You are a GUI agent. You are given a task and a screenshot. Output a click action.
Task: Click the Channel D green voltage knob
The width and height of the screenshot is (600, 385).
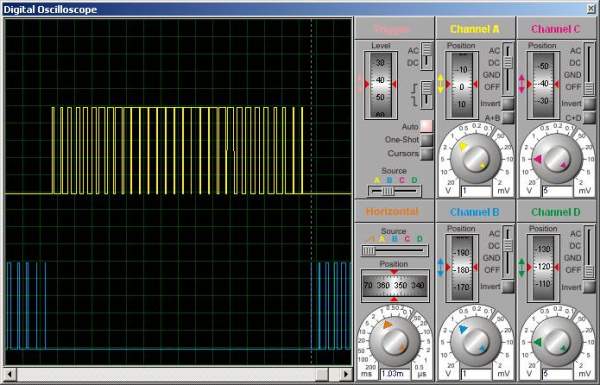557,341
